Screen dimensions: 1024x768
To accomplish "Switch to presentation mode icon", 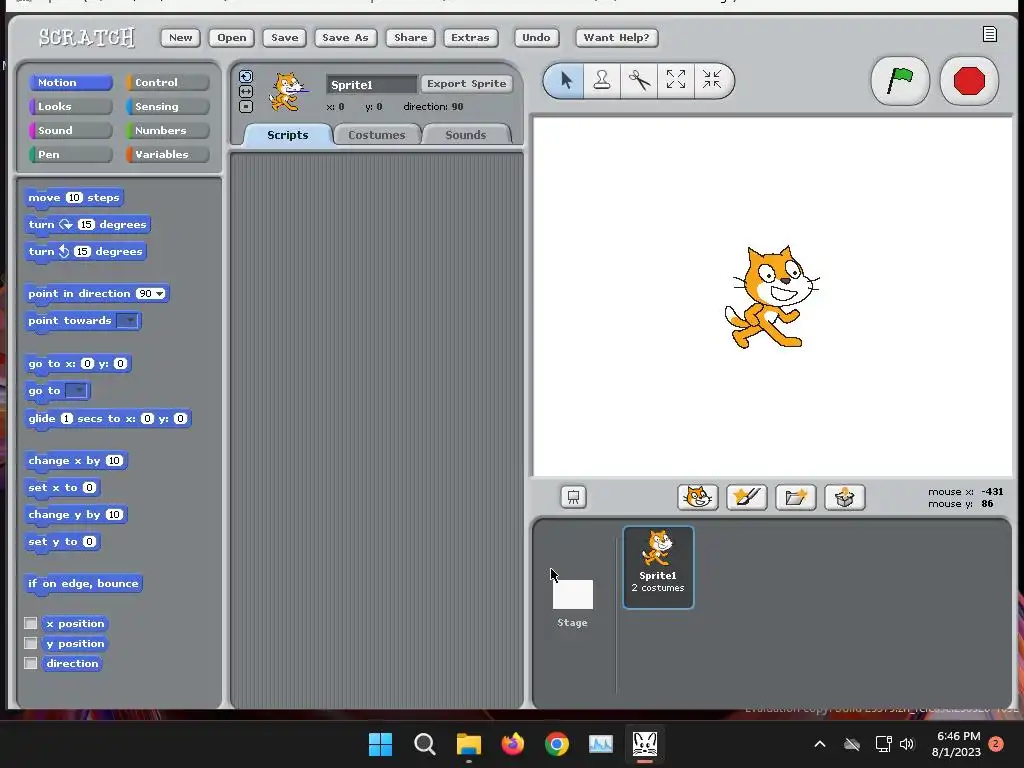I will 573,497.
